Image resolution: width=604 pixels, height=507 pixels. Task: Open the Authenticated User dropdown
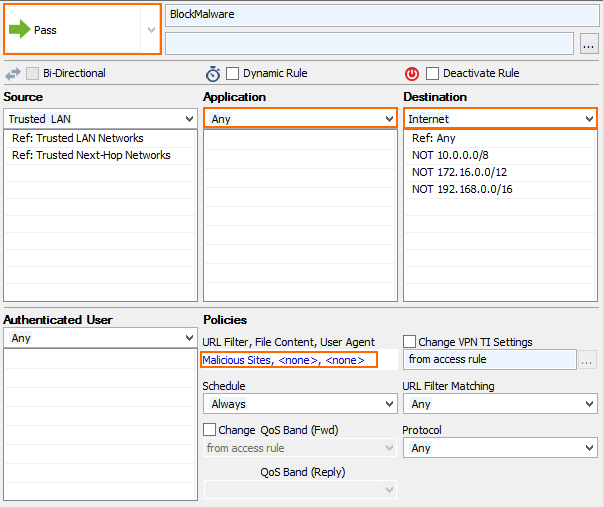coord(100,338)
